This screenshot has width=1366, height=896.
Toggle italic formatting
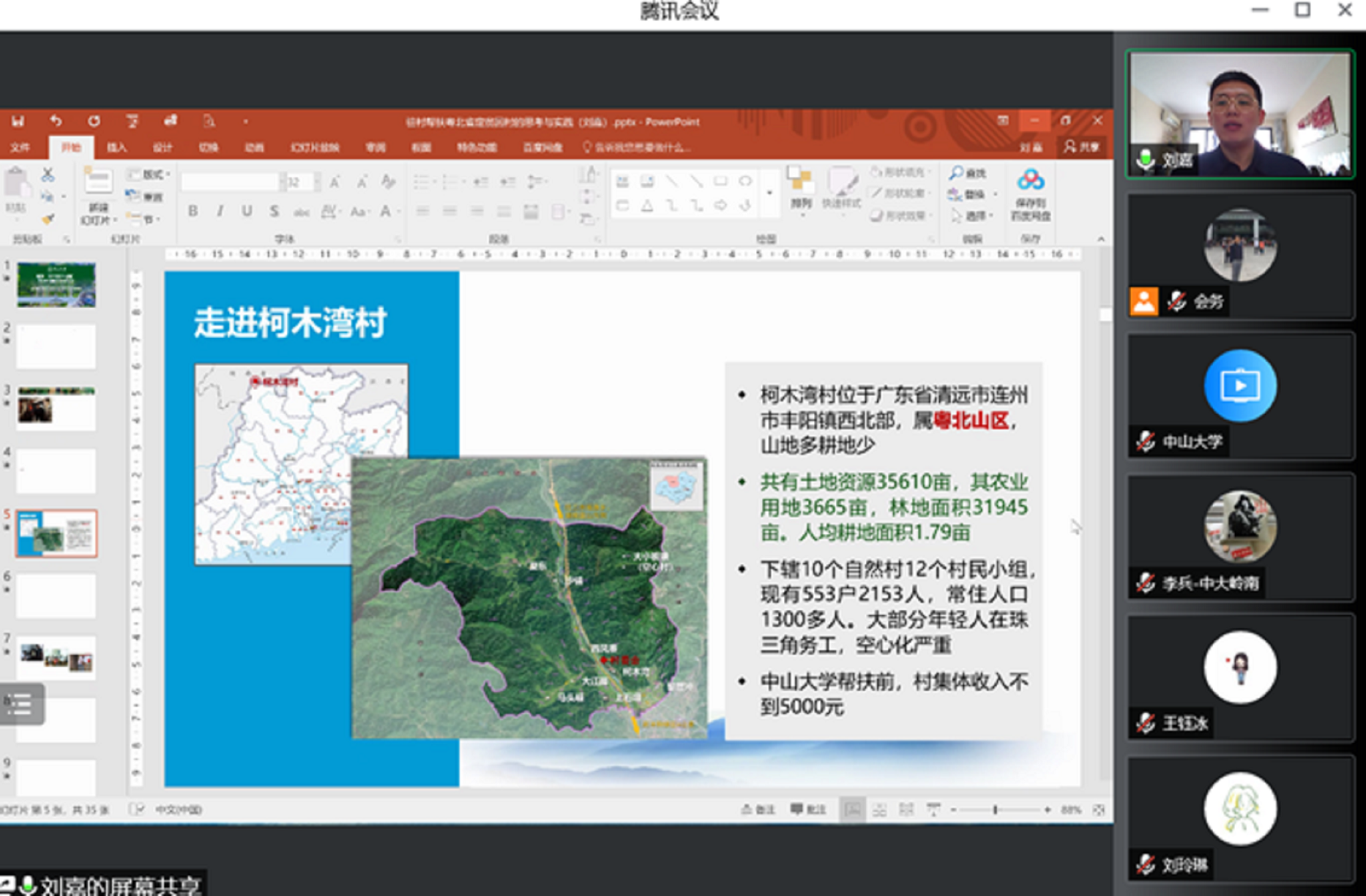pyautogui.click(x=220, y=212)
